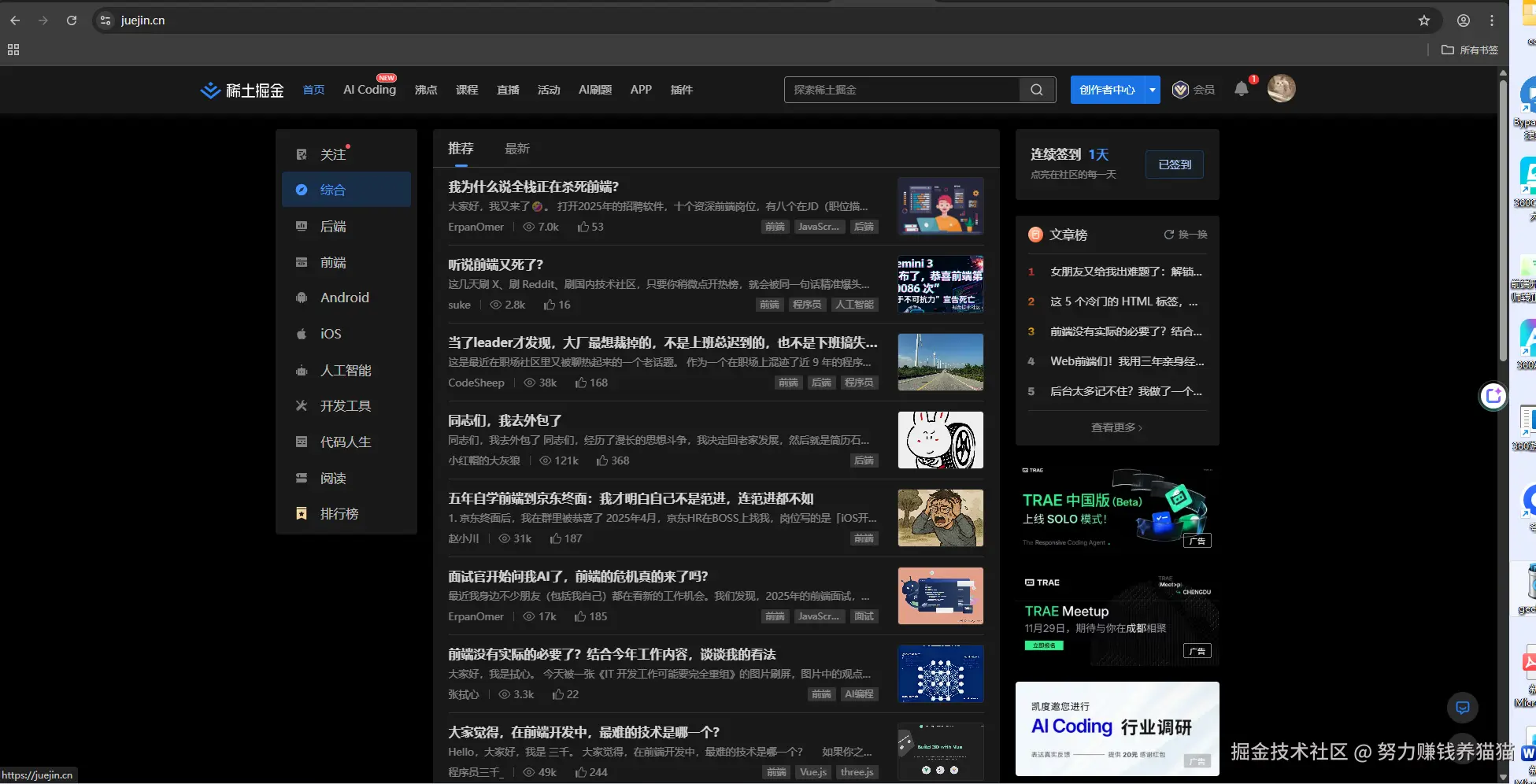This screenshot has height=784, width=1536.
Task: Click the 已签到 sign-in button
Action: 1174,165
